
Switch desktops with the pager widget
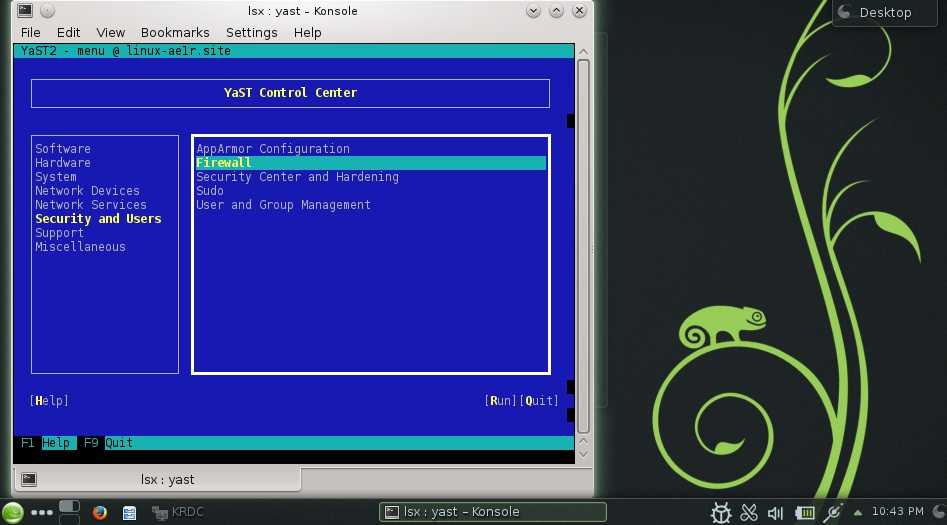click(x=69, y=512)
